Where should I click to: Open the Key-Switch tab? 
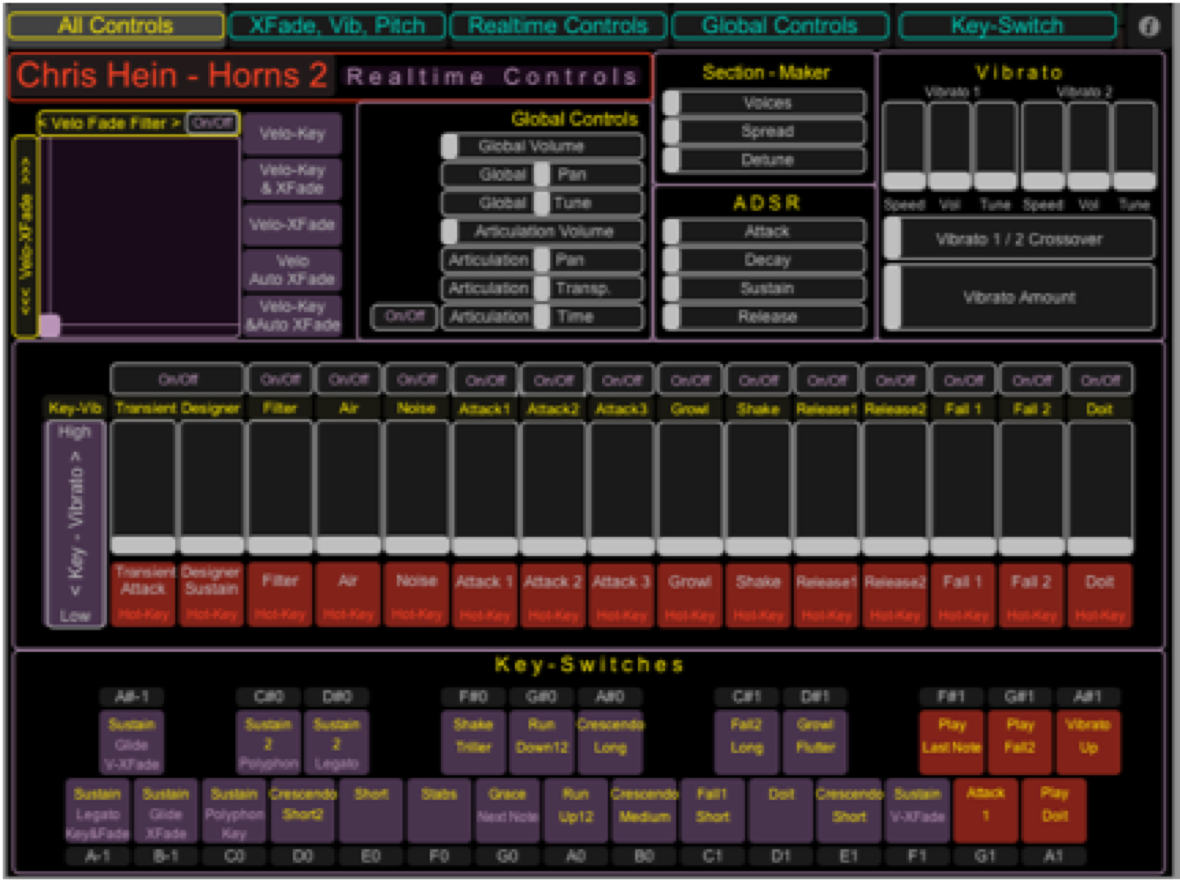[1007, 26]
